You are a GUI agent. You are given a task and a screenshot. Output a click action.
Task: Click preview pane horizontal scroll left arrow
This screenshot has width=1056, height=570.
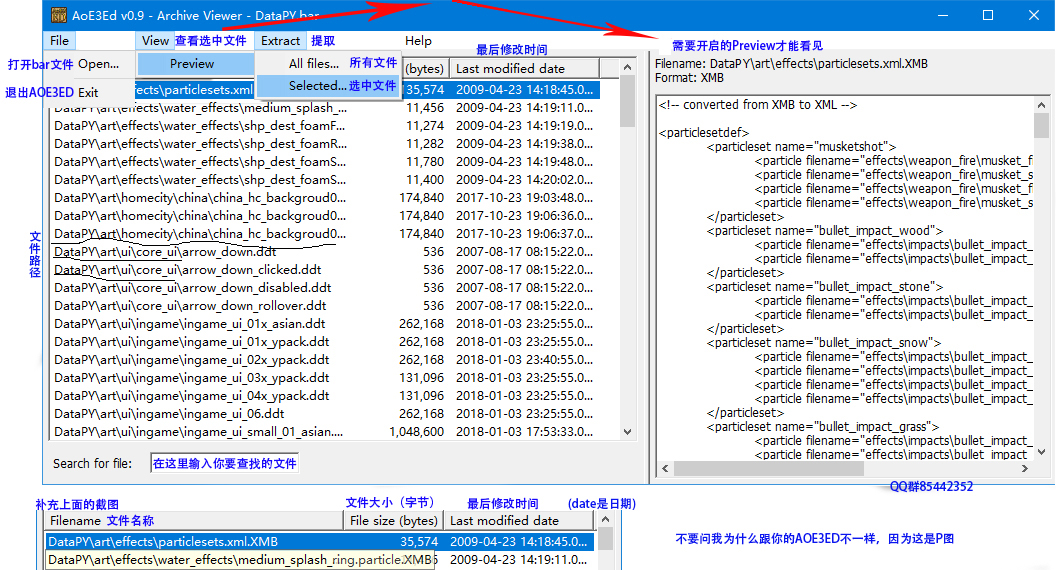[665, 468]
